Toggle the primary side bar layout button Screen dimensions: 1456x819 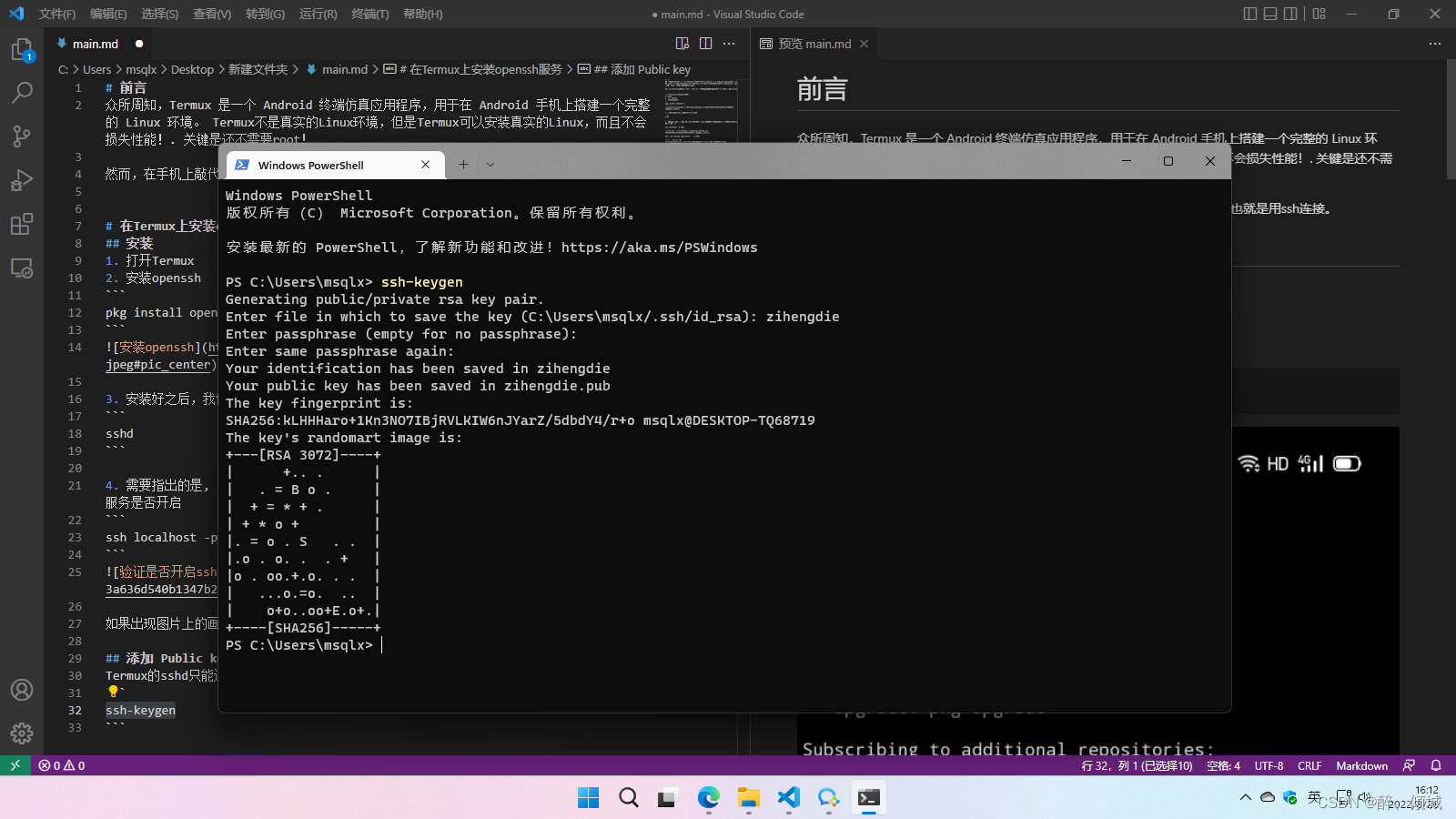coord(1250,14)
